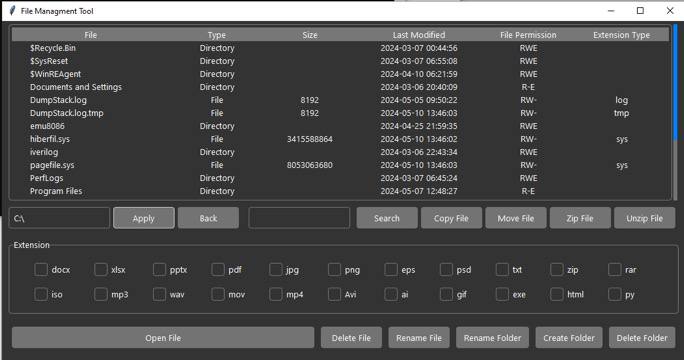Click the Rename File button
Screen dimensions: 684x360
419,338
